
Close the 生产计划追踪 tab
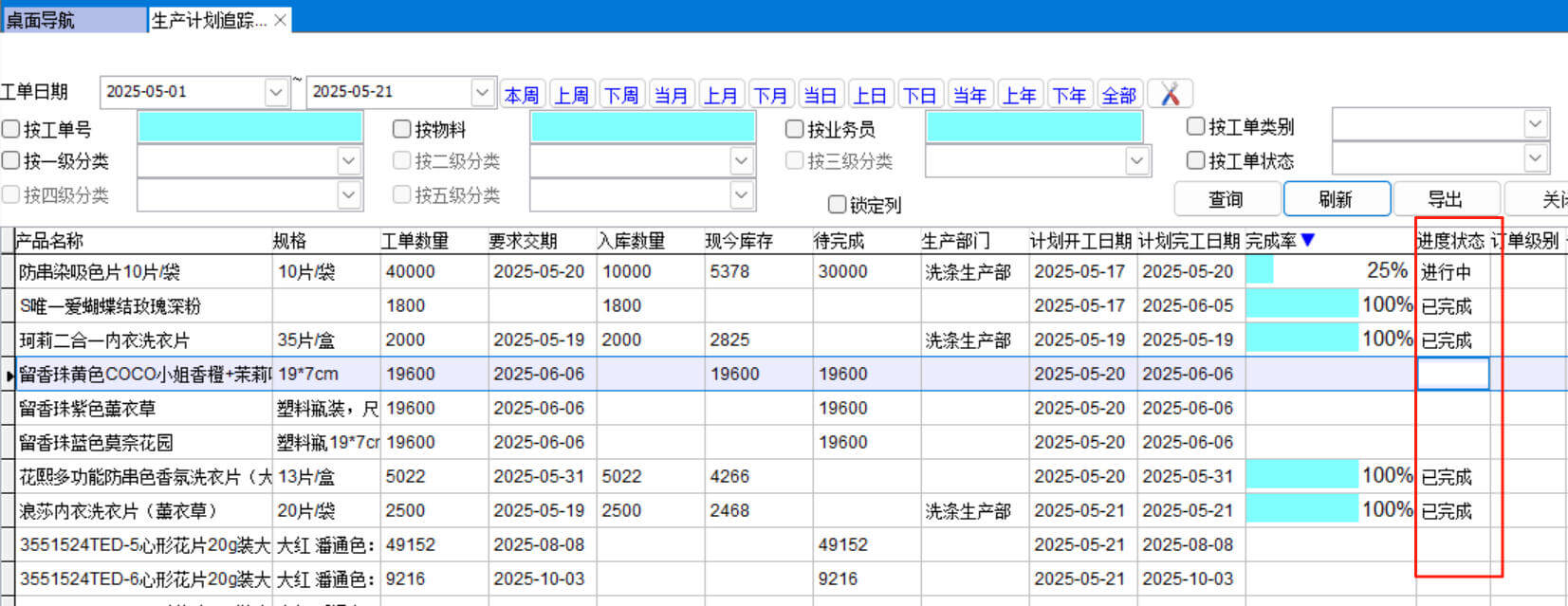pos(281,20)
